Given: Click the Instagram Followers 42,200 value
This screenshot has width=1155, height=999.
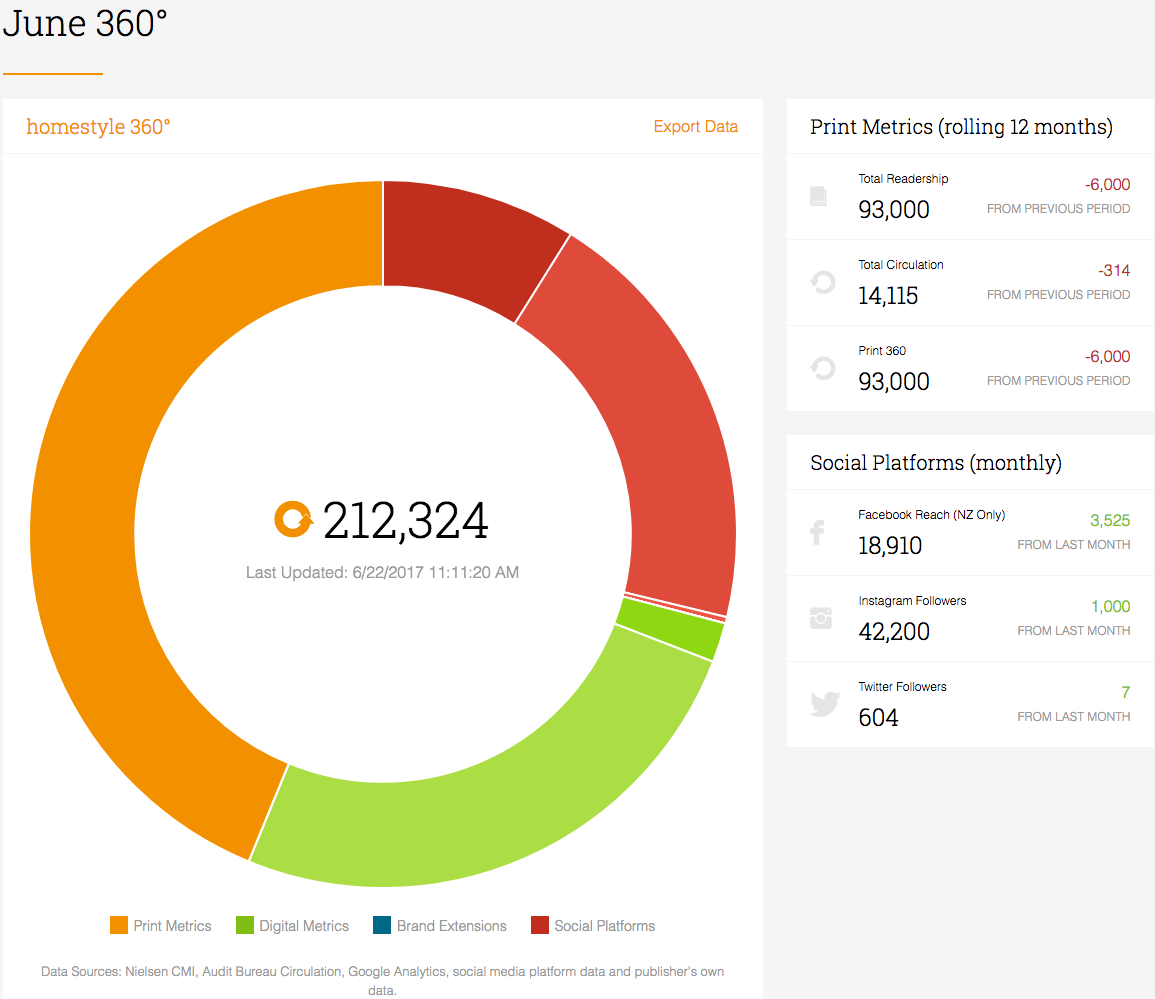Looking at the screenshot, I should pyautogui.click(x=894, y=631).
